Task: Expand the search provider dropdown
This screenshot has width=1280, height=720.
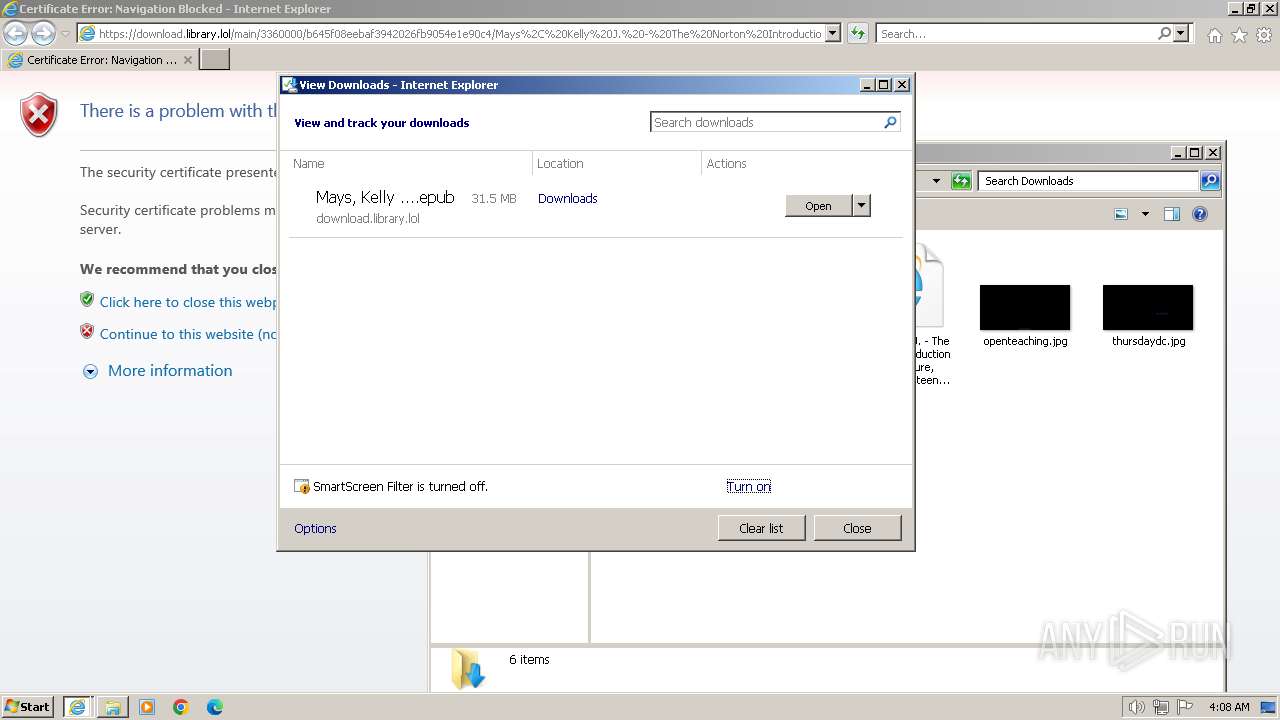Action: tap(1181, 33)
